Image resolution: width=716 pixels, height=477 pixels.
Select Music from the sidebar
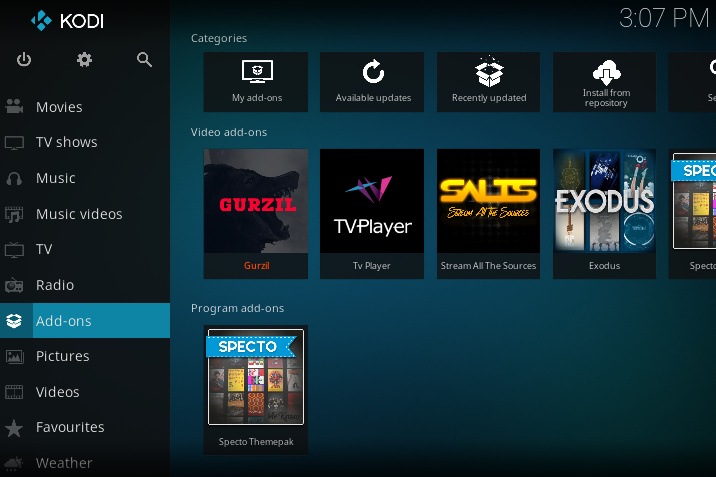(85, 178)
